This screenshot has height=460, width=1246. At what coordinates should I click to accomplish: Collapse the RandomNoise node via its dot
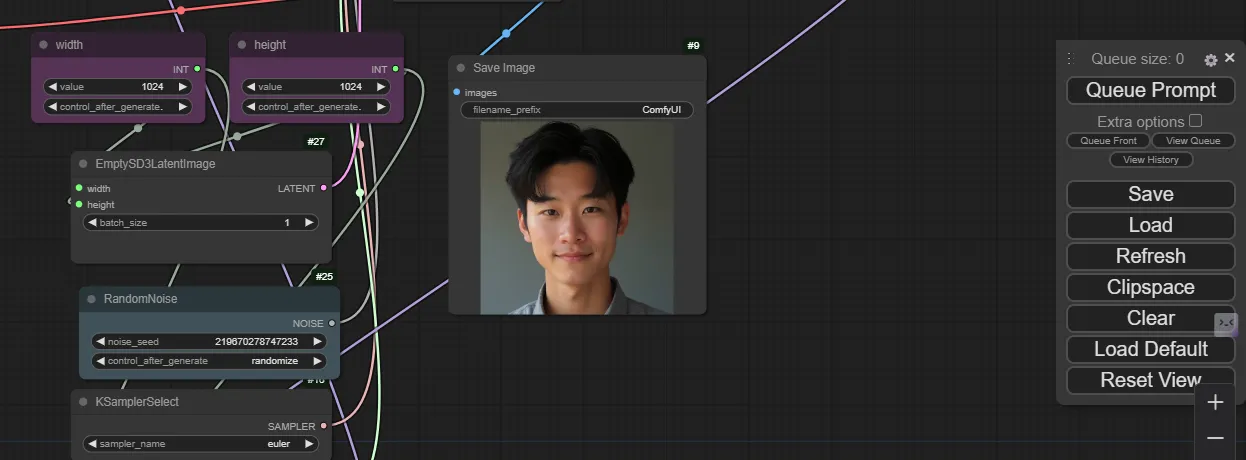click(91, 299)
